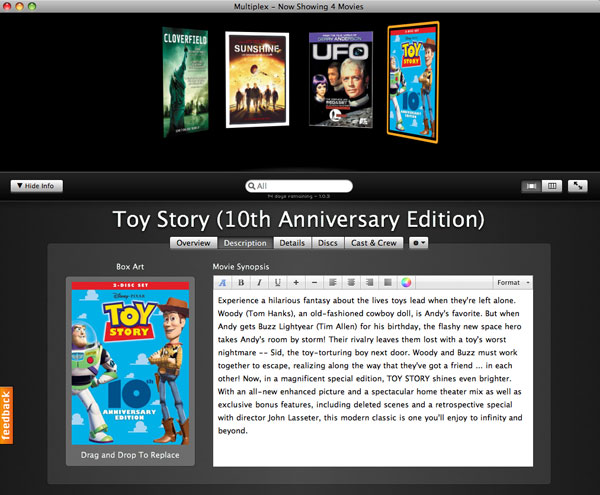Toggle italic text formatting

click(x=259, y=283)
